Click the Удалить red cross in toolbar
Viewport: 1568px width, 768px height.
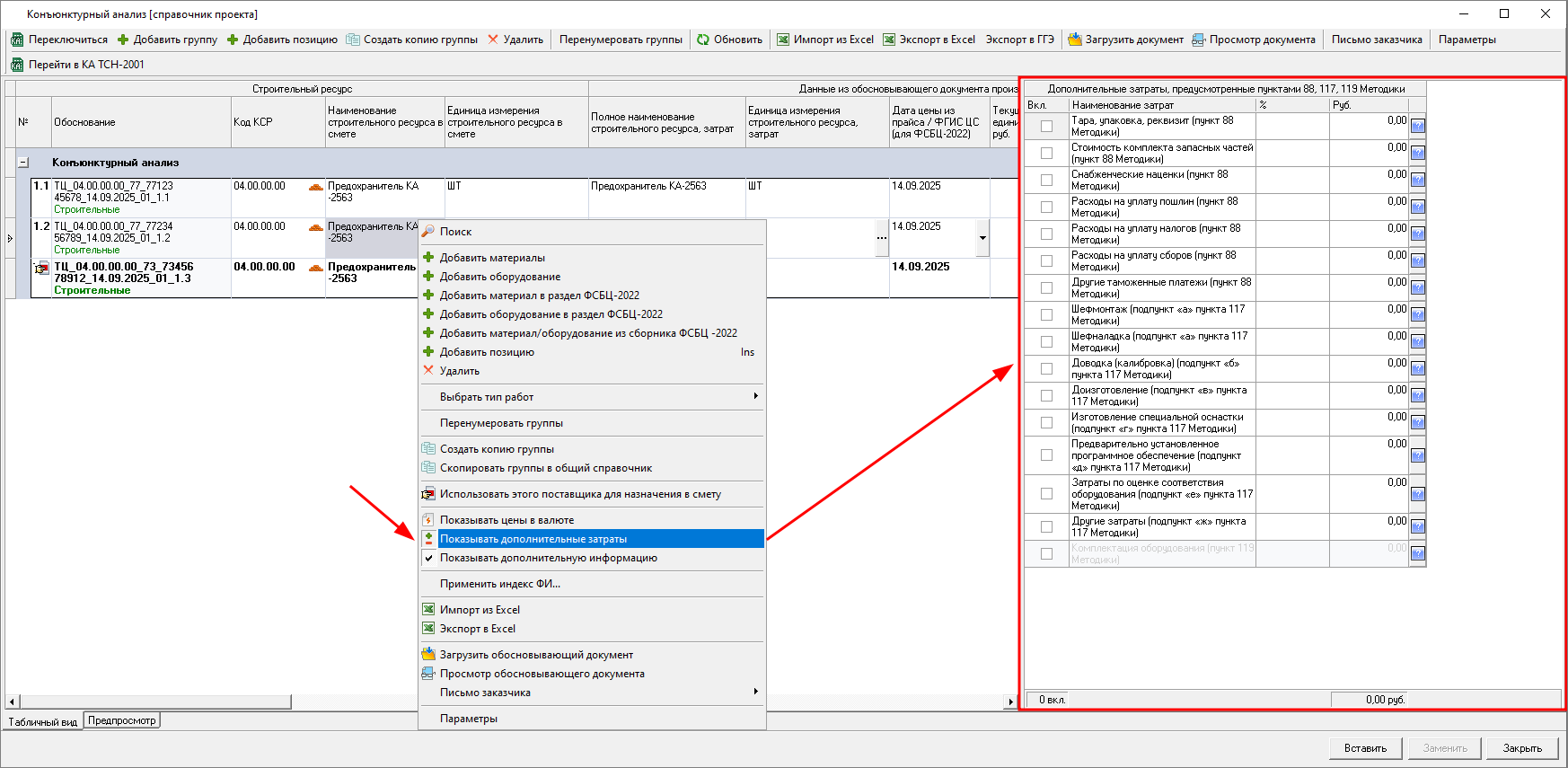pos(493,40)
